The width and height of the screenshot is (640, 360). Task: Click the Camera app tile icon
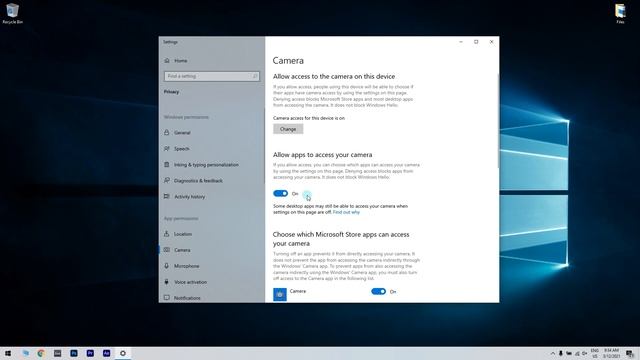coord(280,294)
